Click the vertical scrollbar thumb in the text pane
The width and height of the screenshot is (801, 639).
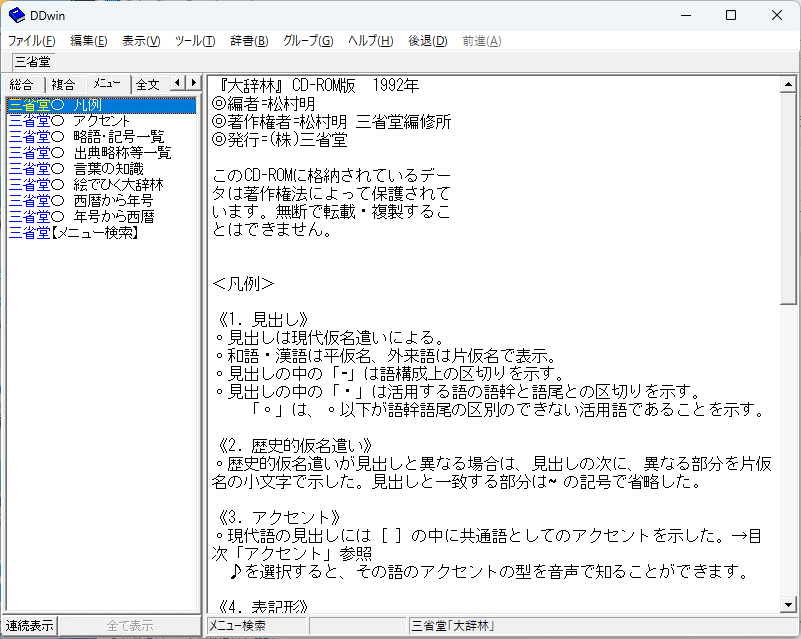coord(788,198)
